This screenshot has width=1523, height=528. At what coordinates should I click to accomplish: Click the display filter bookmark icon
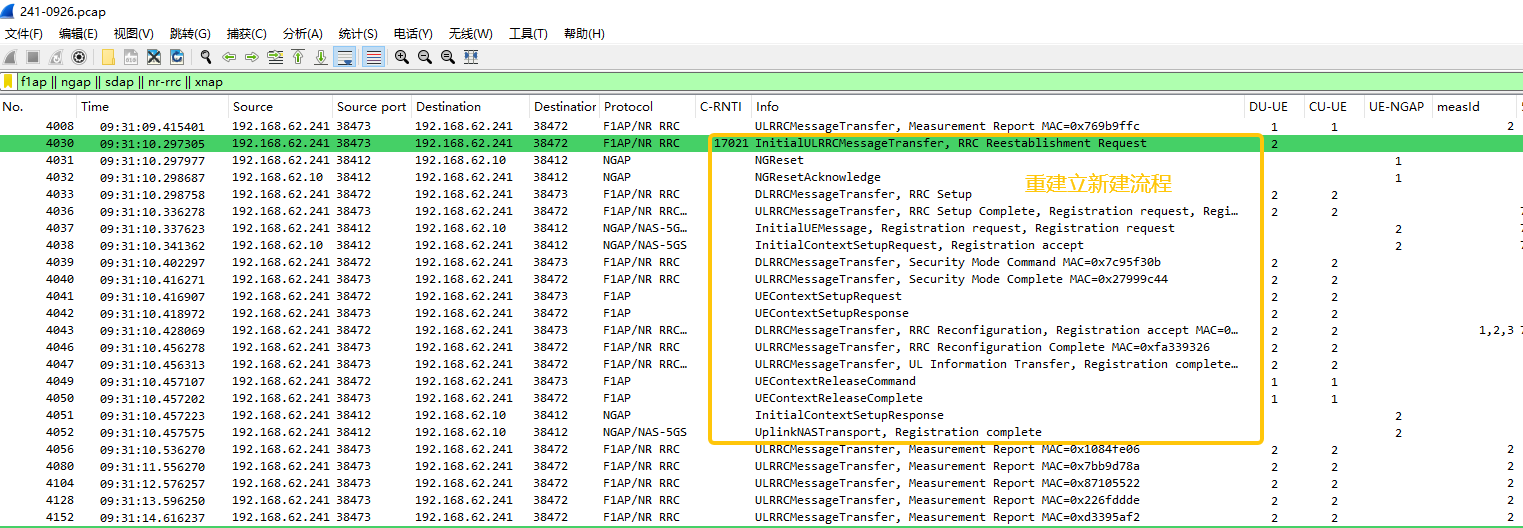[9, 82]
